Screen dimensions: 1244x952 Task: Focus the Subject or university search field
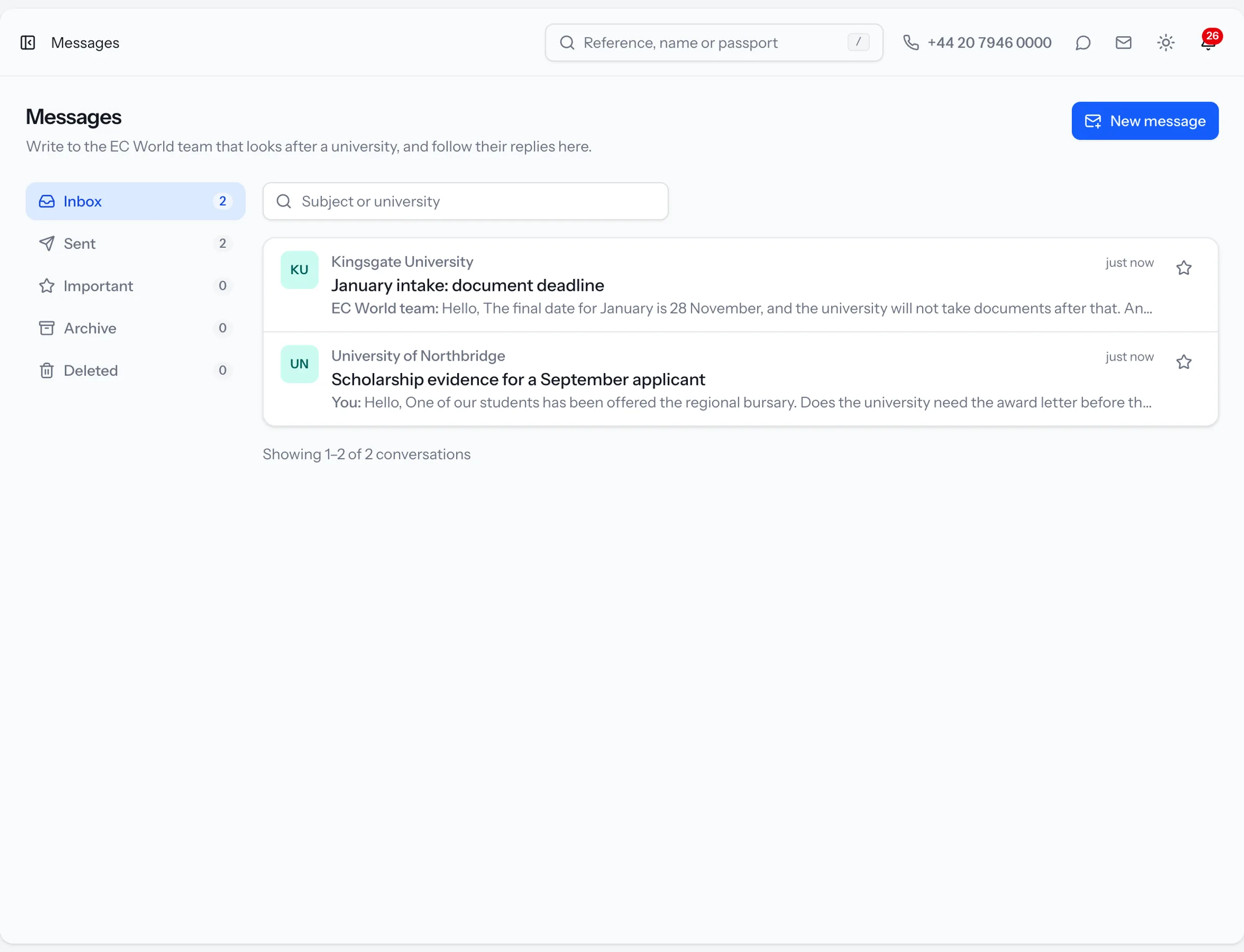[x=465, y=201]
